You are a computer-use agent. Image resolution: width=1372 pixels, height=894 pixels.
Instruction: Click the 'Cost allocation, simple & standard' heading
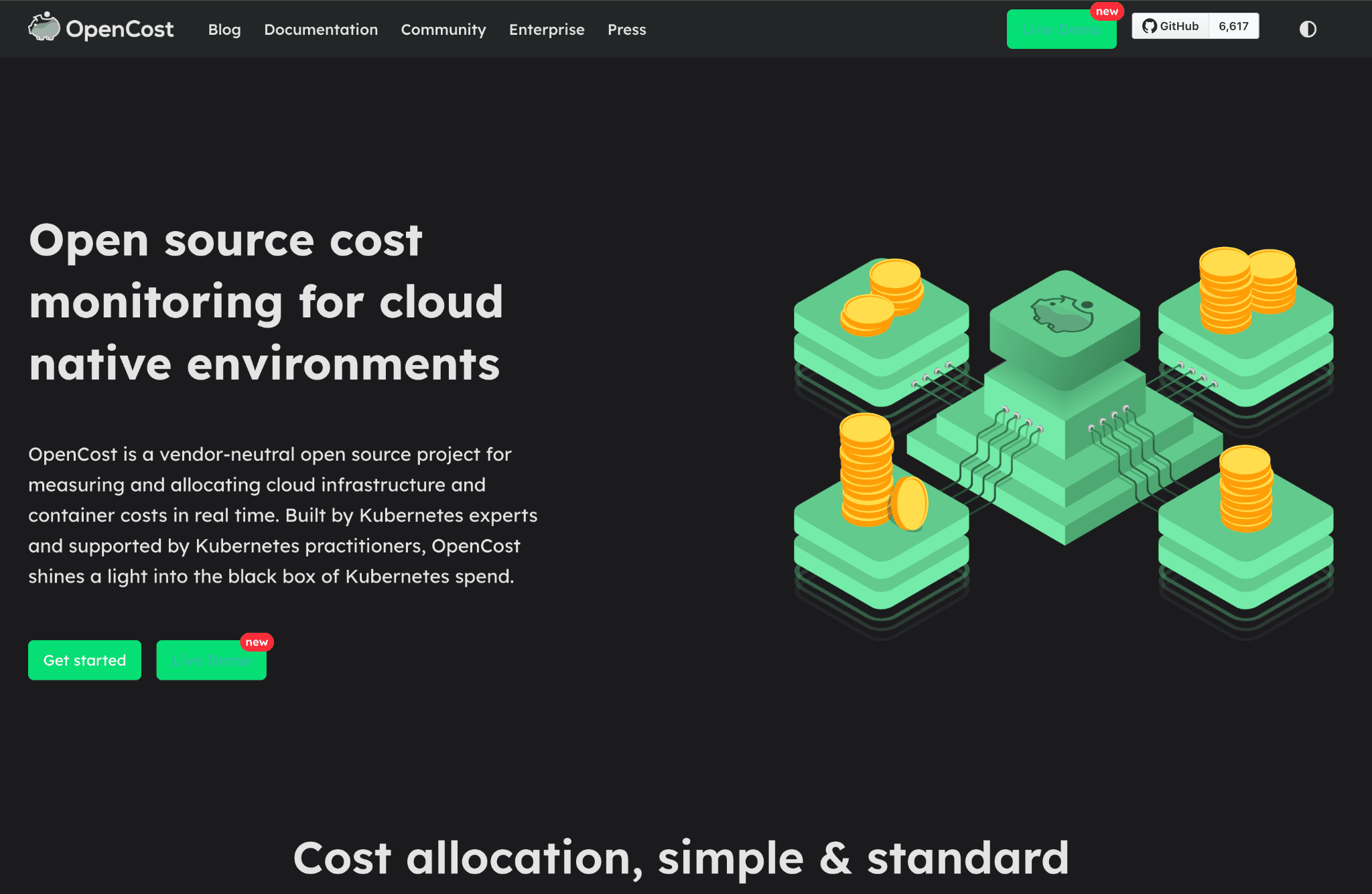click(681, 858)
